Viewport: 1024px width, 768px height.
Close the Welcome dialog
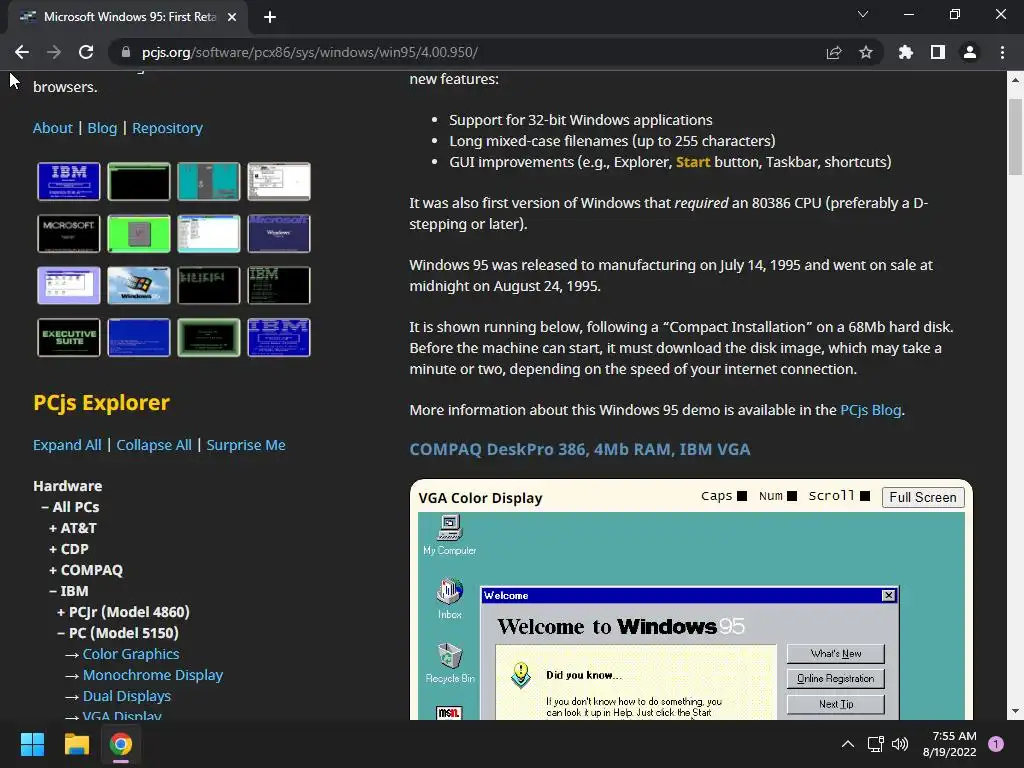(888, 595)
